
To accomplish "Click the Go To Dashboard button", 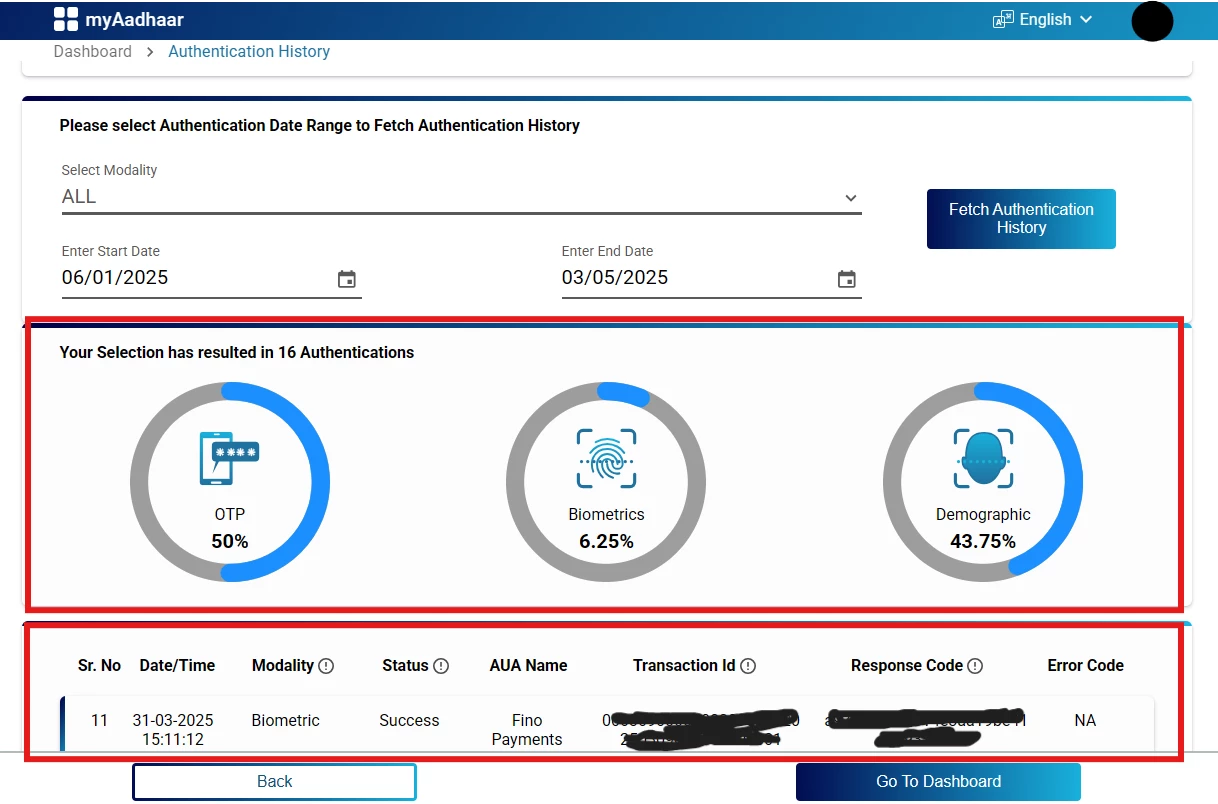I will click(938, 782).
